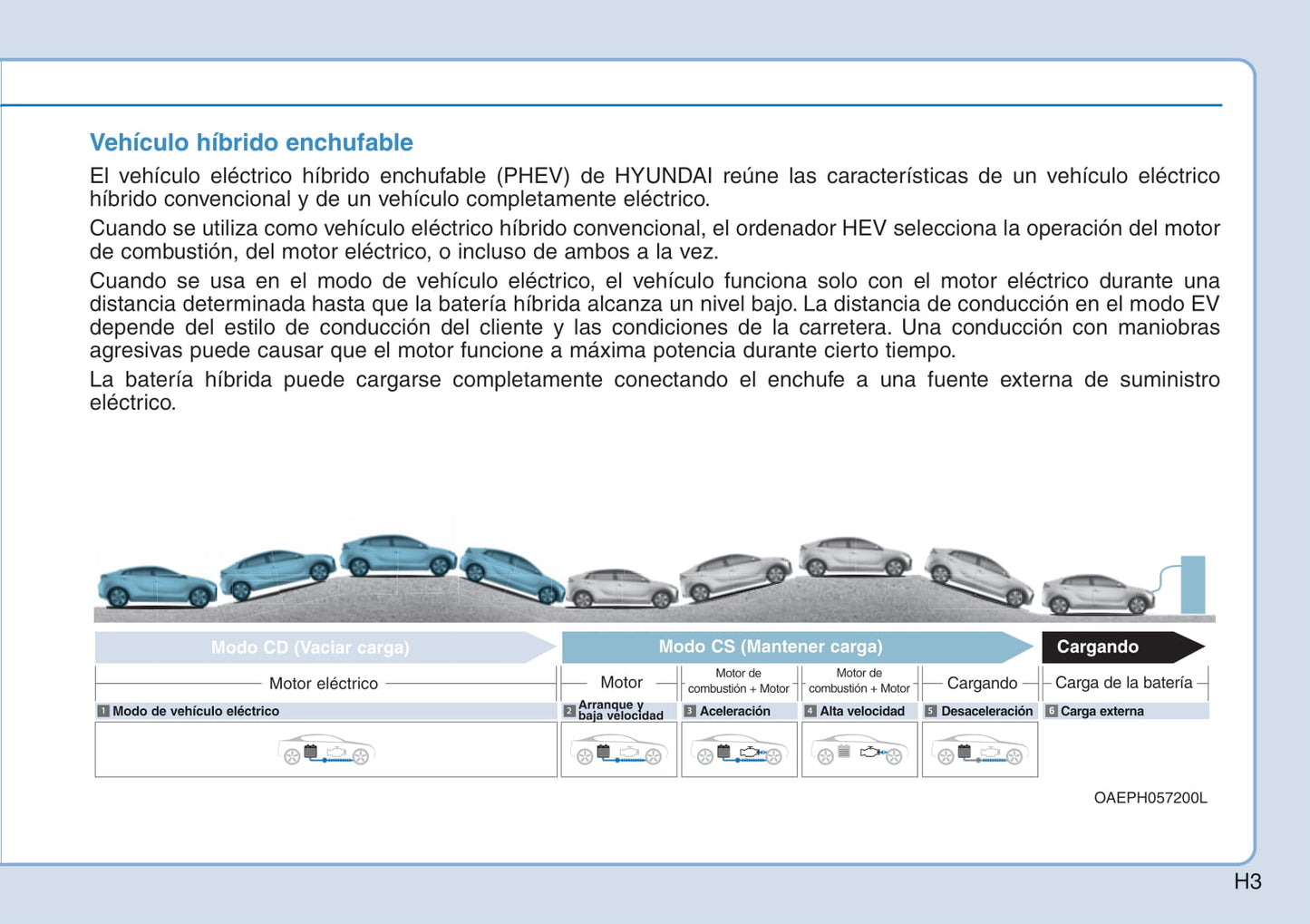Click the grey car plugged into the charger
Image resolution: width=1310 pixels, height=924 pixels.
pyautogui.click(x=1097, y=594)
